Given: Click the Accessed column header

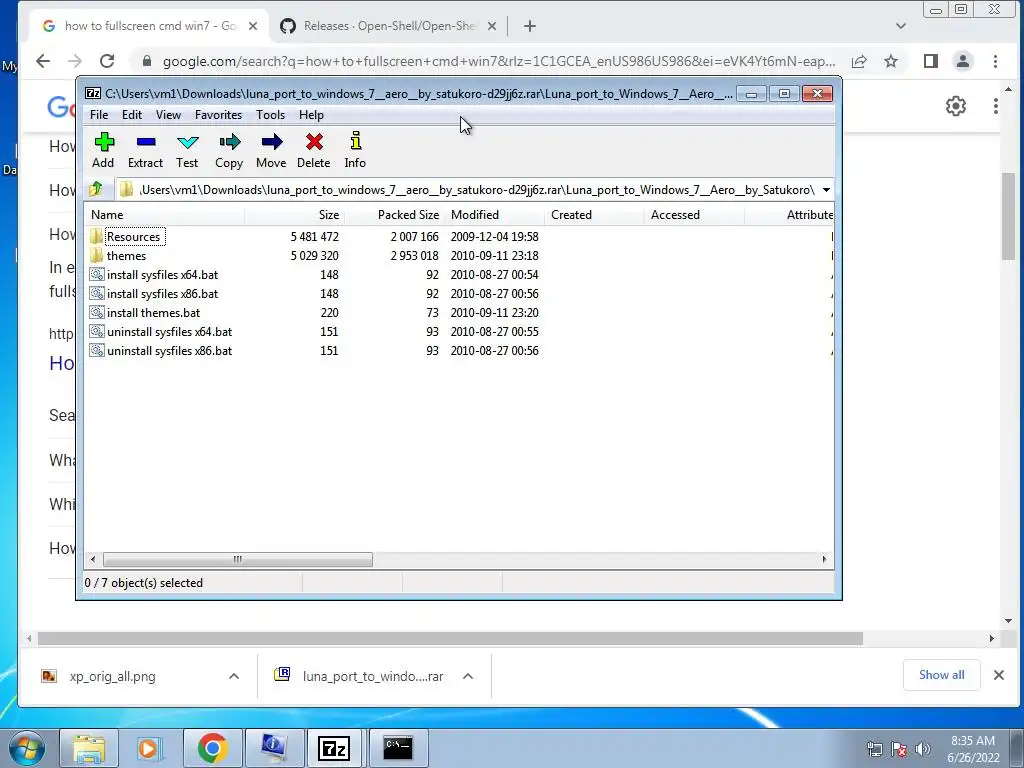Looking at the screenshot, I should tap(694, 215).
